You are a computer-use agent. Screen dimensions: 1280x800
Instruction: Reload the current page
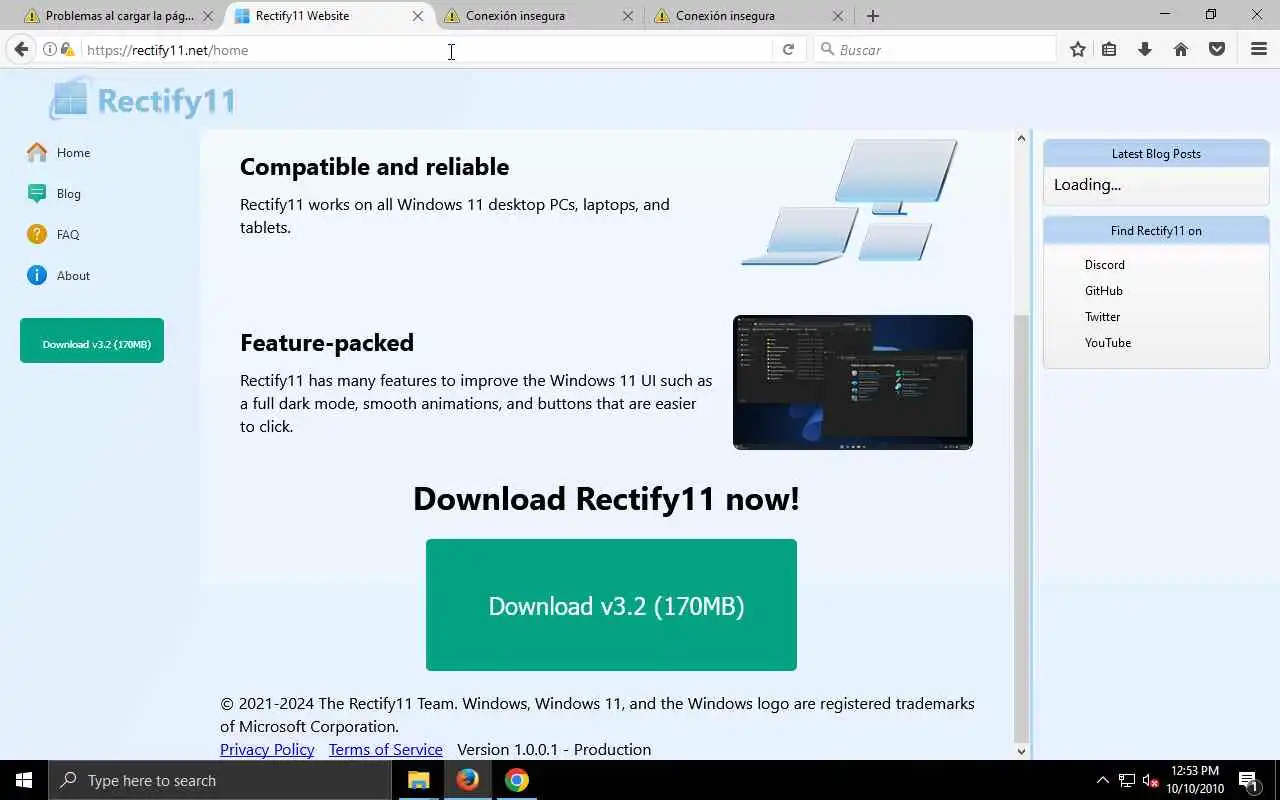pyautogui.click(x=788, y=49)
